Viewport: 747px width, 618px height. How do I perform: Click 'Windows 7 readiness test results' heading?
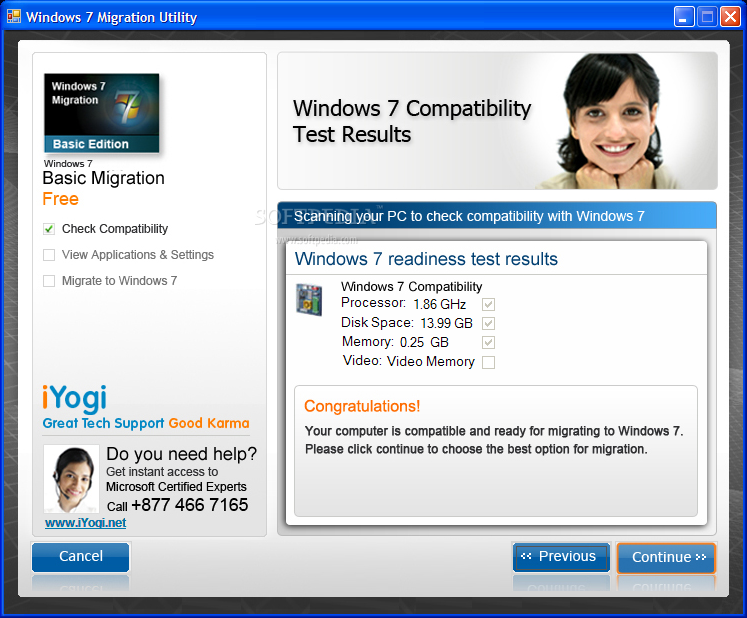pyautogui.click(x=426, y=259)
